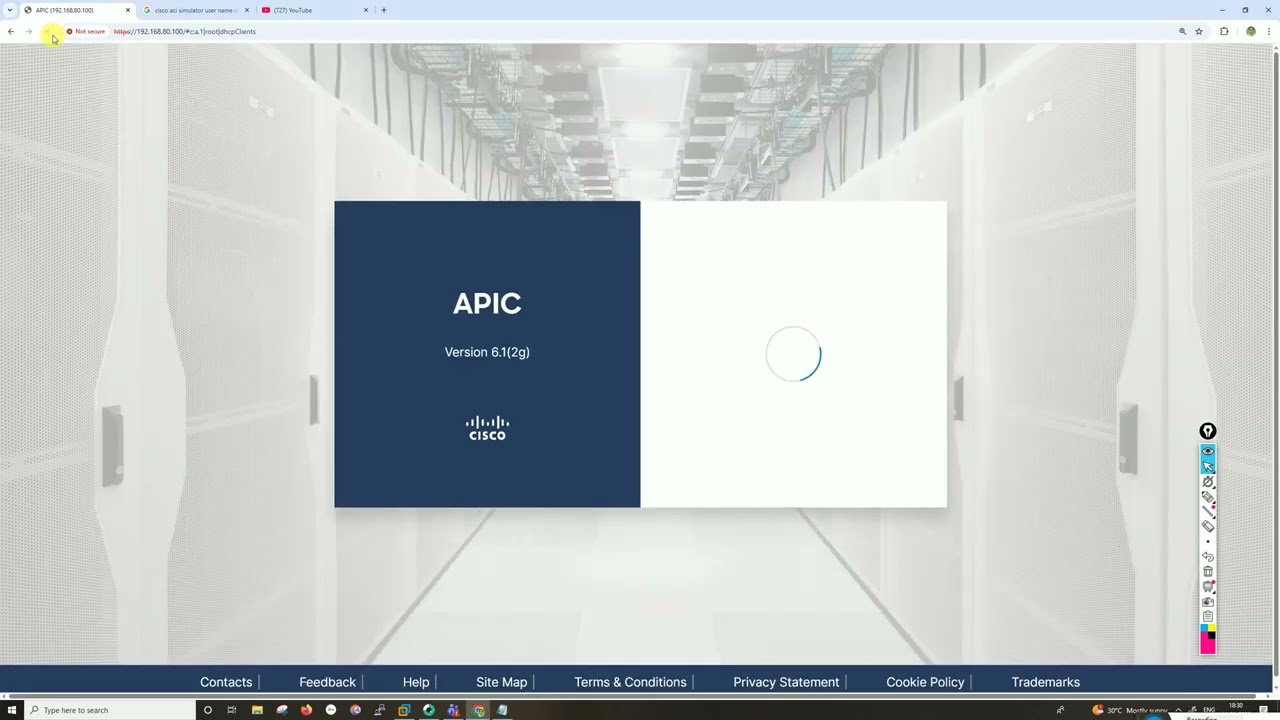Pick the brush size dot in pen toolbar

coord(1208,541)
